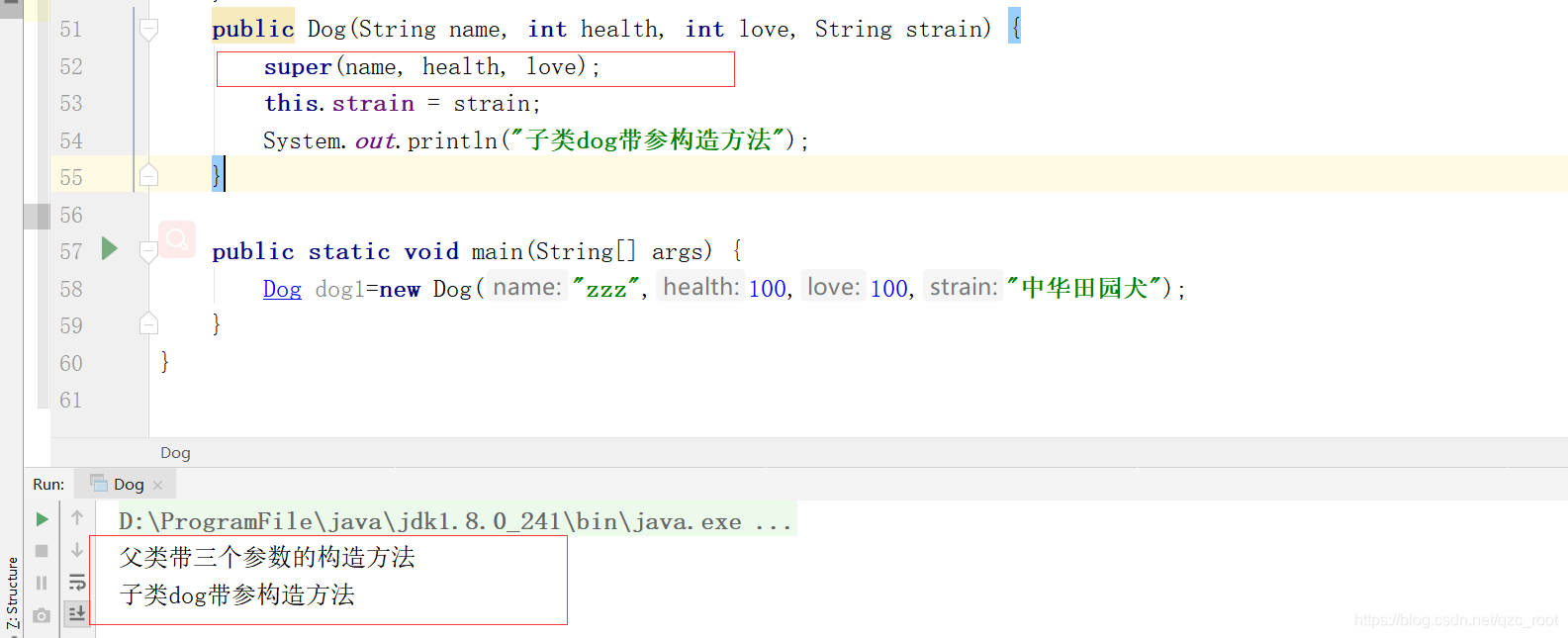Click the camera dump threads icon
This screenshot has height=638, width=1568.
click(x=42, y=615)
